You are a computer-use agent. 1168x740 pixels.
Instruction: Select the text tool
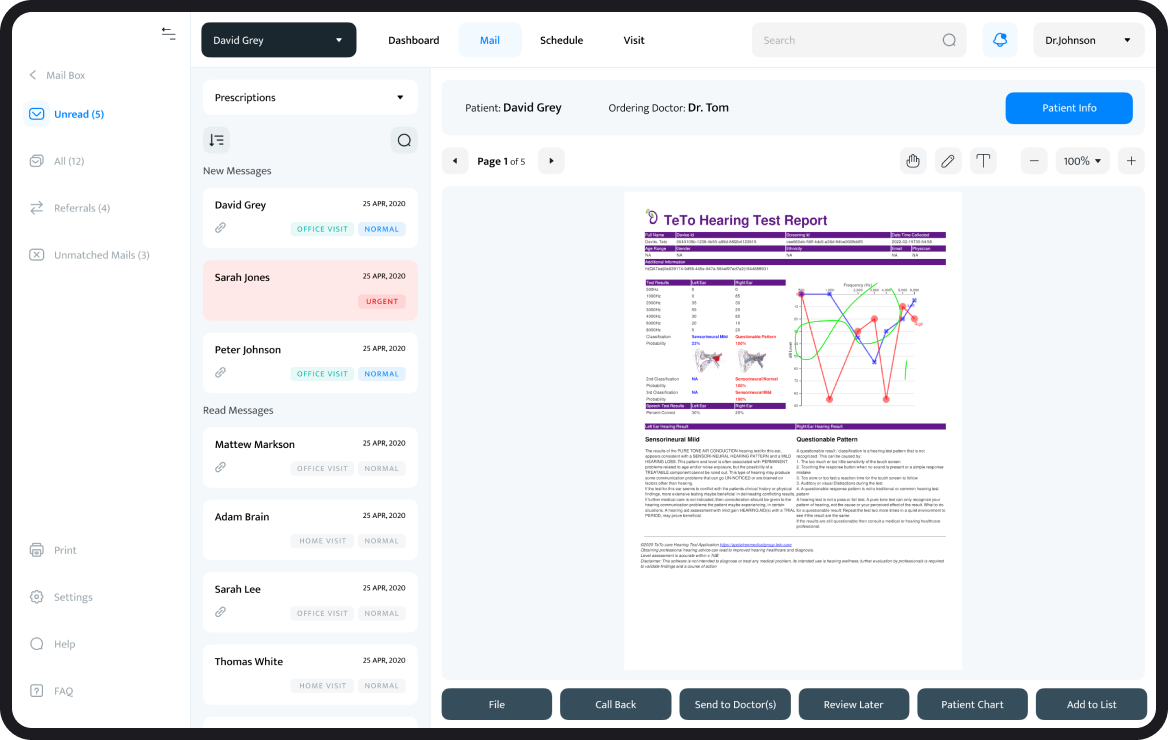(983, 161)
